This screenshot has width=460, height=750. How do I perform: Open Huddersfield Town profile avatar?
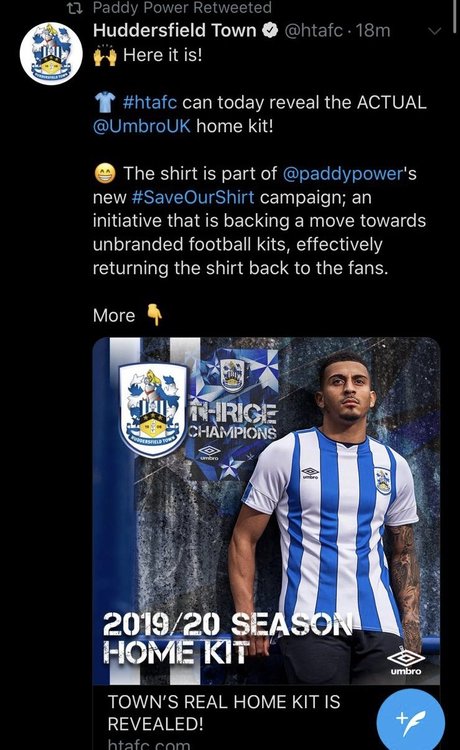coord(51,53)
